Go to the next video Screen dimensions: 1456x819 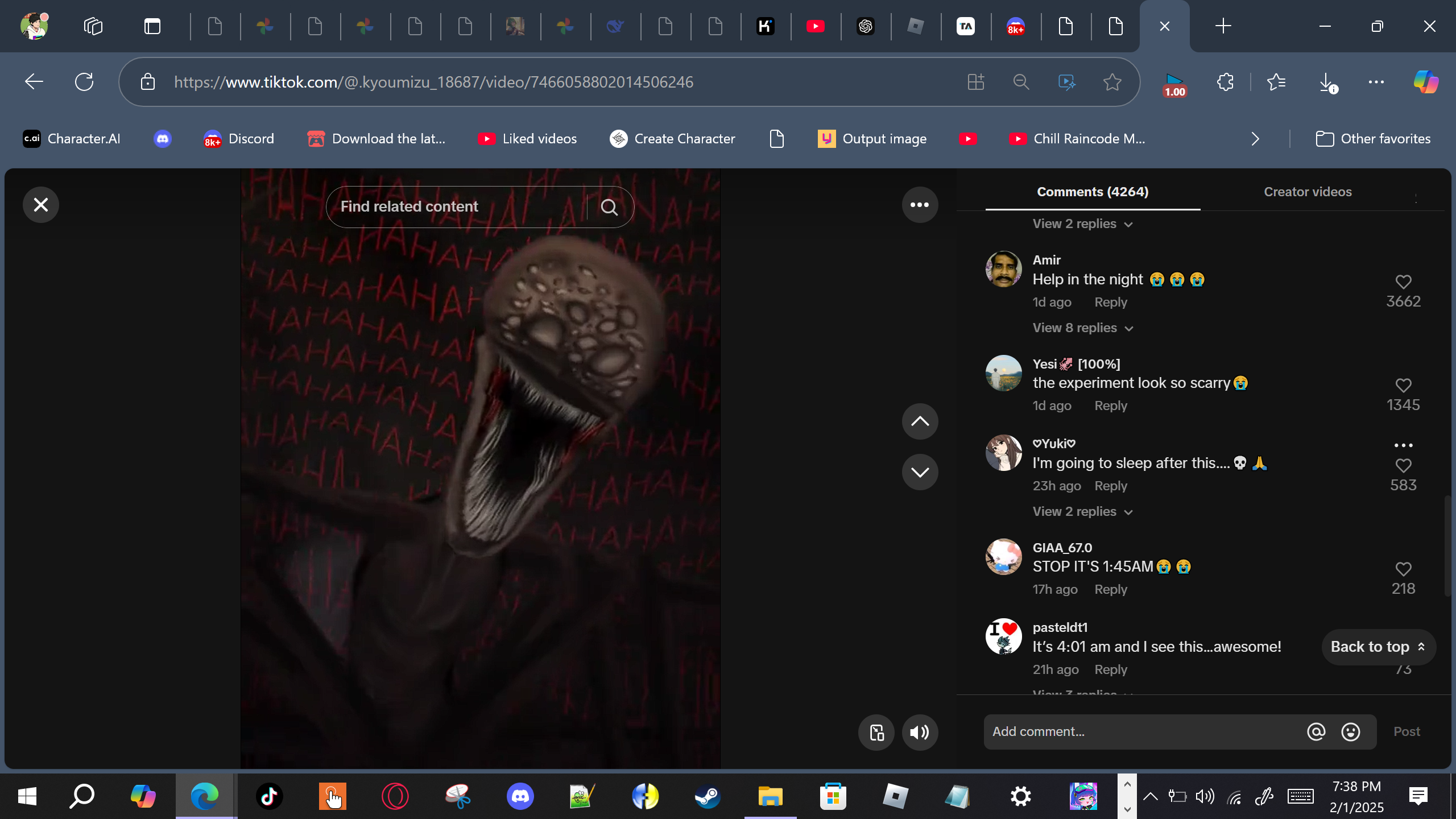[x=920, y=472]
